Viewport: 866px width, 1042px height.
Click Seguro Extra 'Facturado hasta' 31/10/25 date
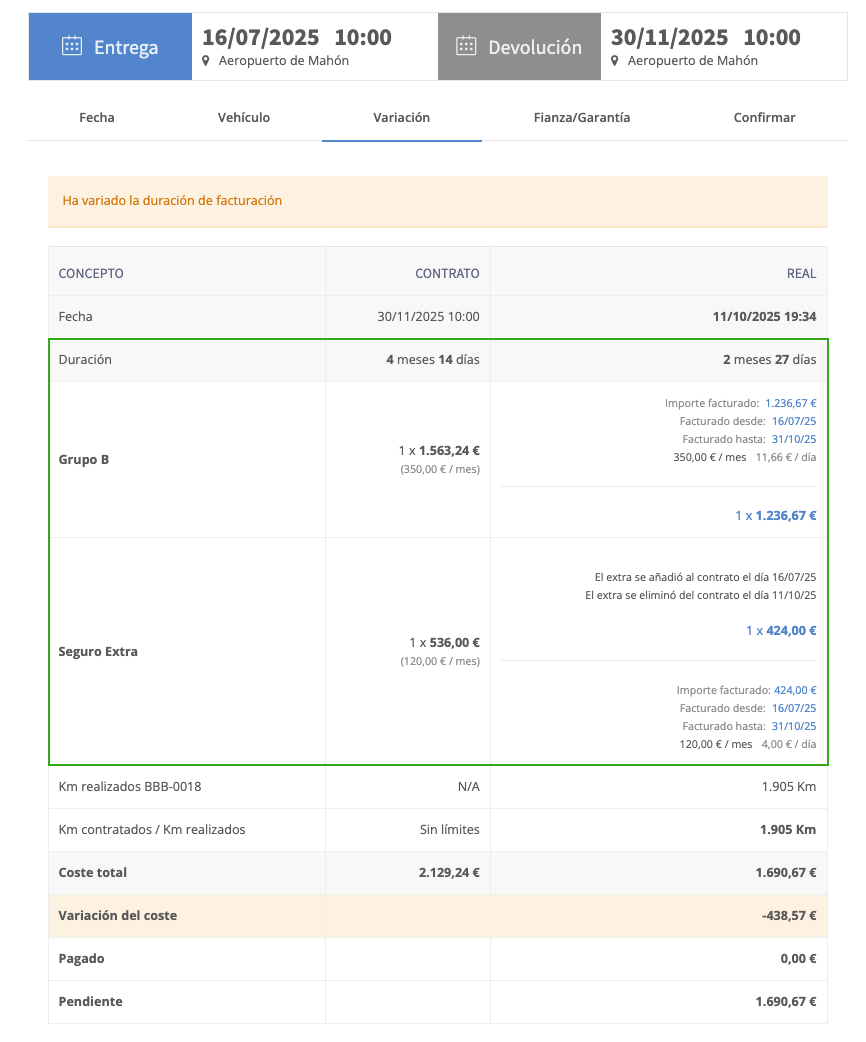793,726
